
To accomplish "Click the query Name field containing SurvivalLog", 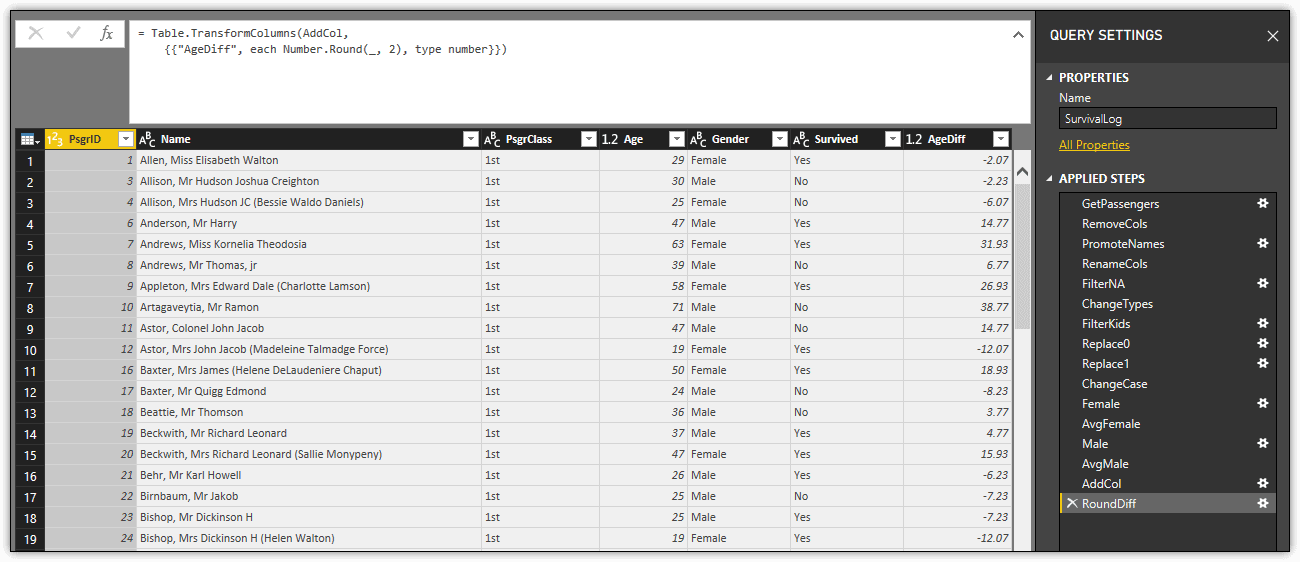I will (1168, 118).
